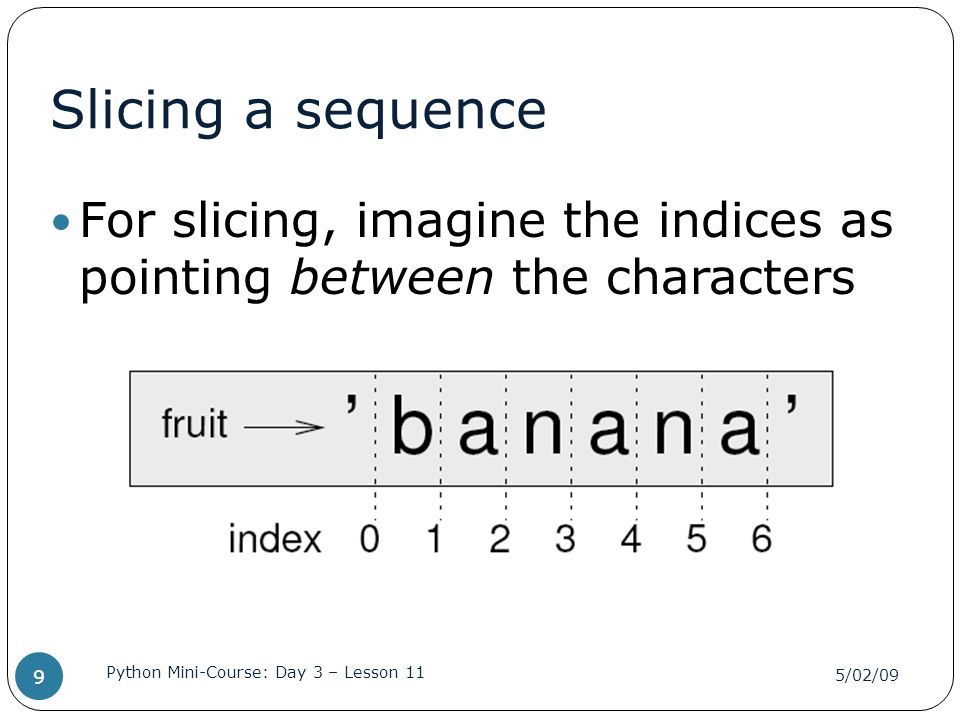This screenshot has width=960, height=720.
Task: Click the date 5/02/09 in footer
Action: [867, 675]
